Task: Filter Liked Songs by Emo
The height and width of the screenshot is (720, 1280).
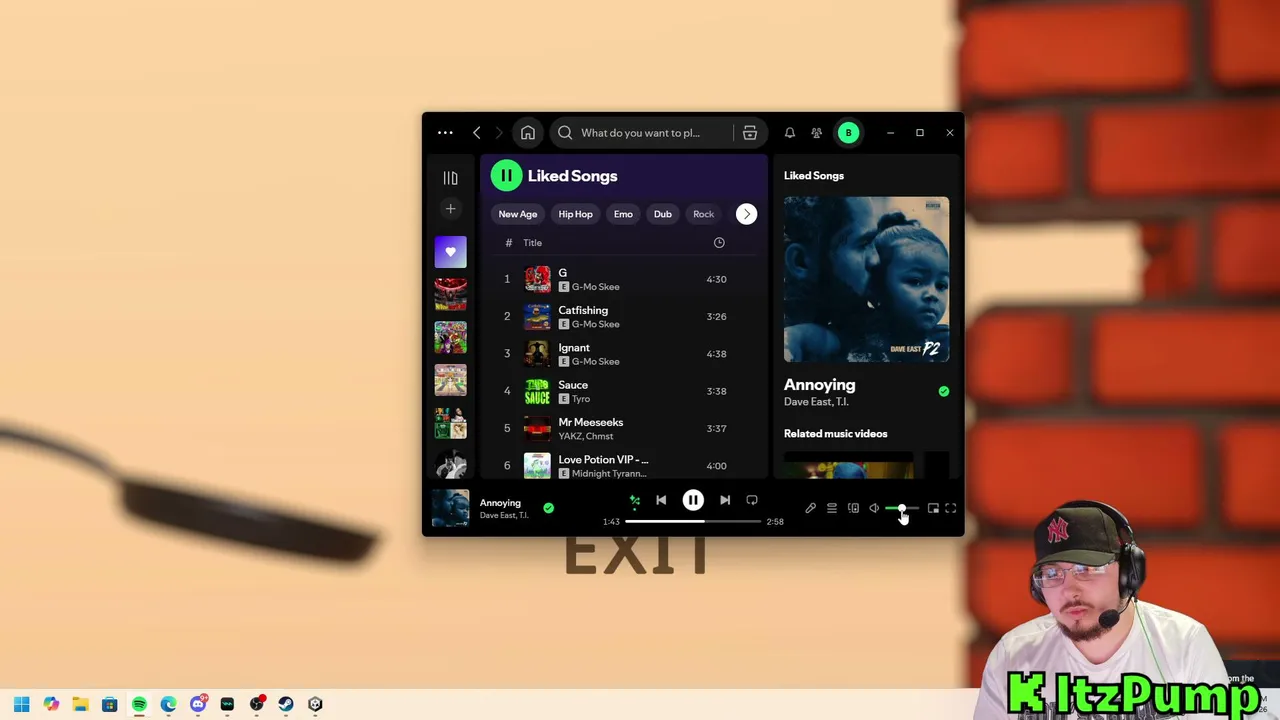Action: (623, 214)
